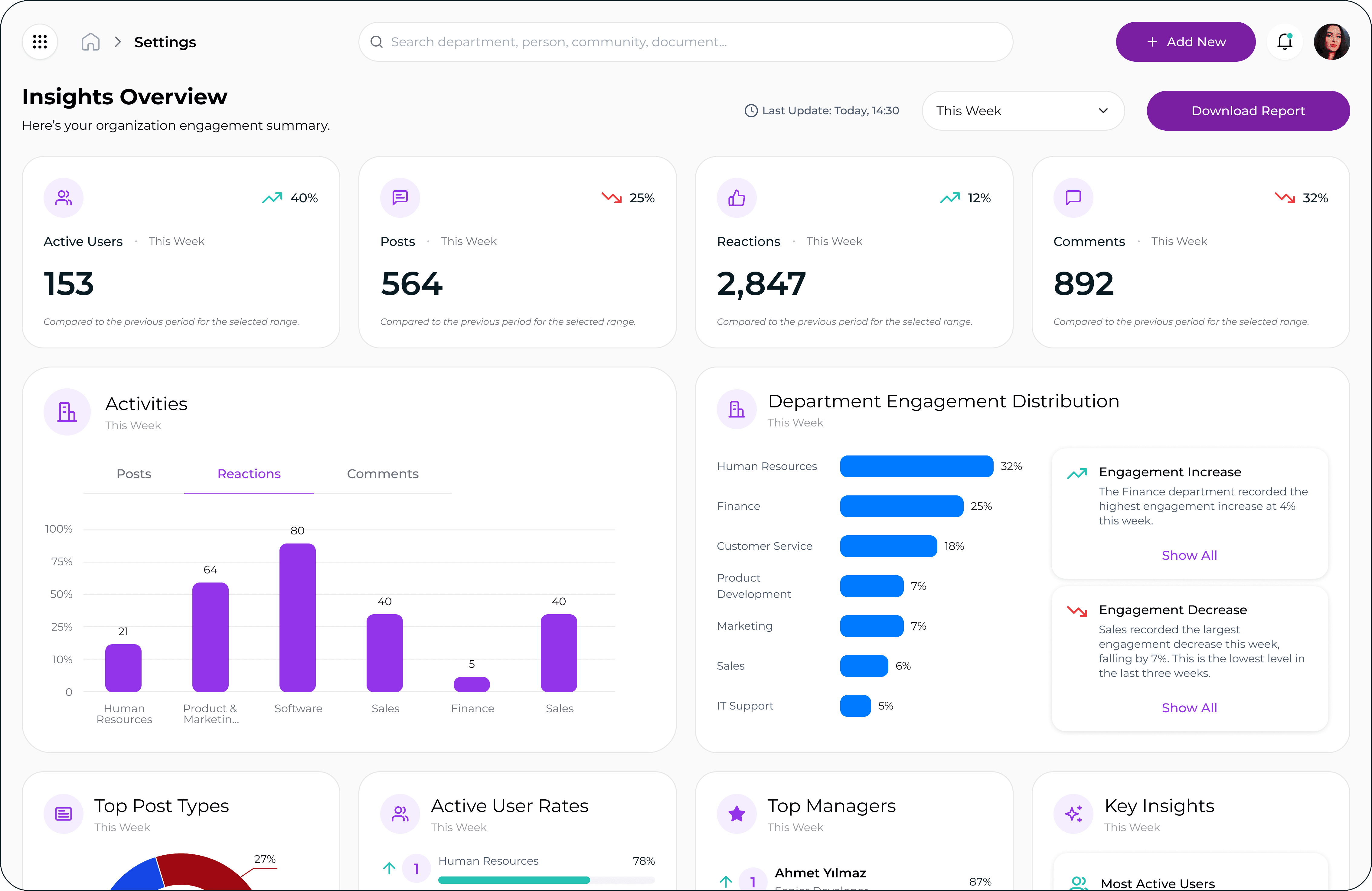
Task: Click the Active Users people icon
Action: pos(64,198)
